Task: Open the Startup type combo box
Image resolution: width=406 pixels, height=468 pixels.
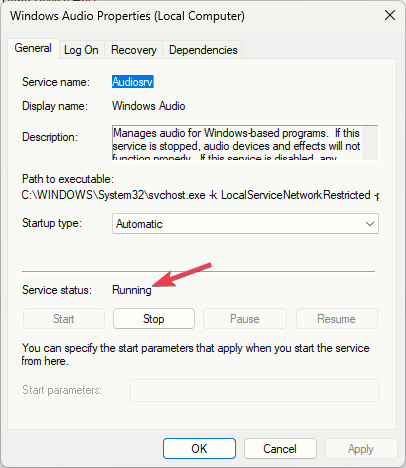Action: pos(245,224)
